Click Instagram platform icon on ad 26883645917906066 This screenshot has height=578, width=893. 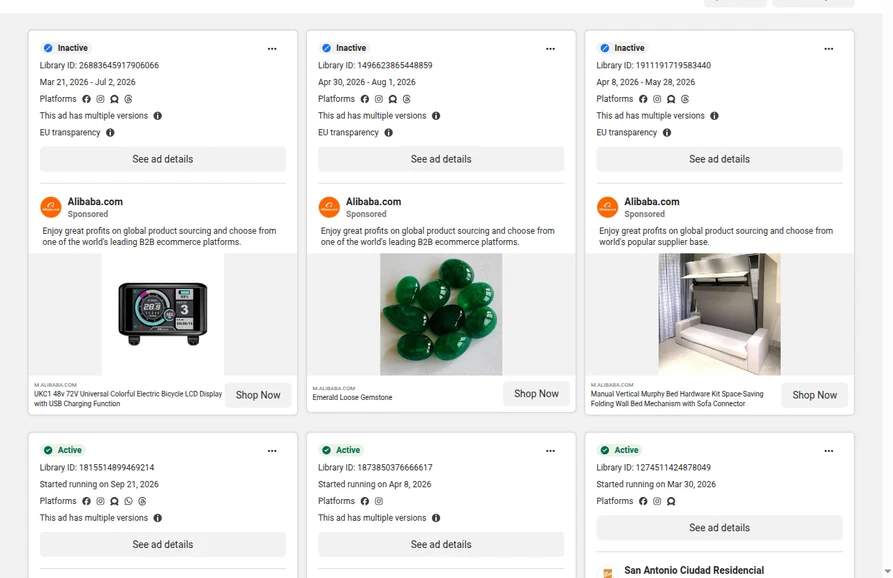coord(100,99)
